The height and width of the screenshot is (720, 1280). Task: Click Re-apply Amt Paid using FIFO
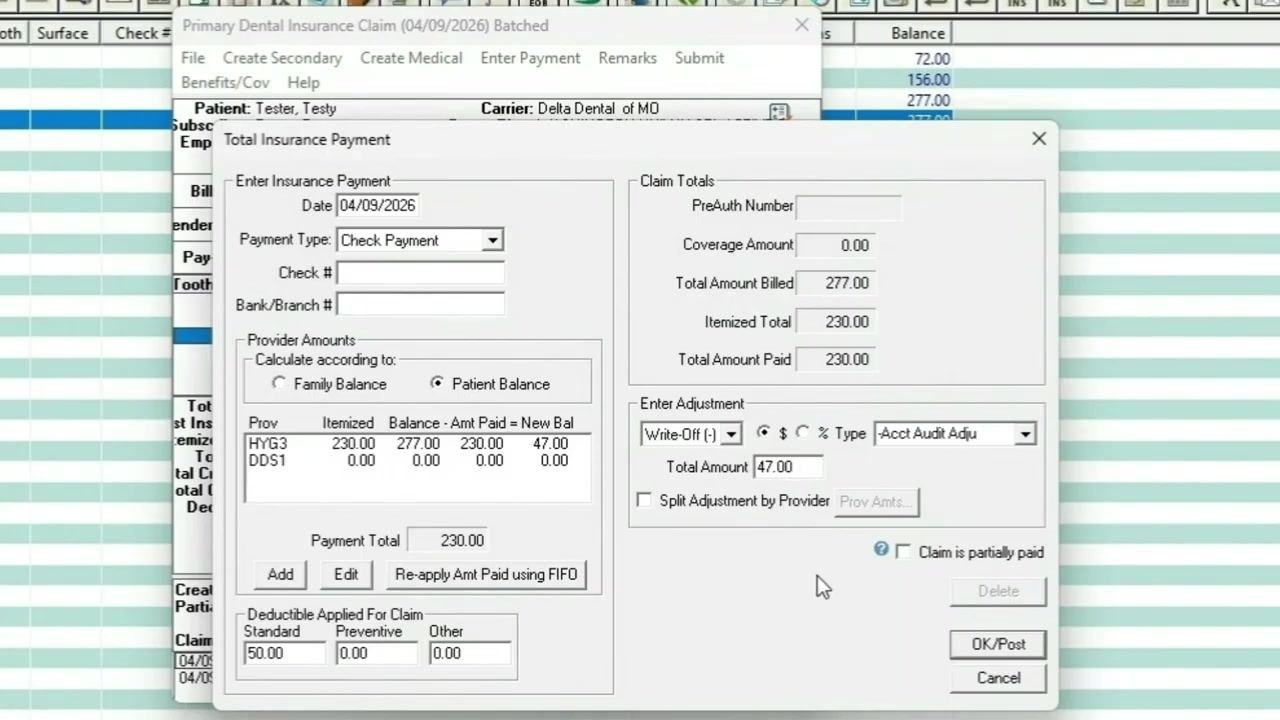click(486, 574)
